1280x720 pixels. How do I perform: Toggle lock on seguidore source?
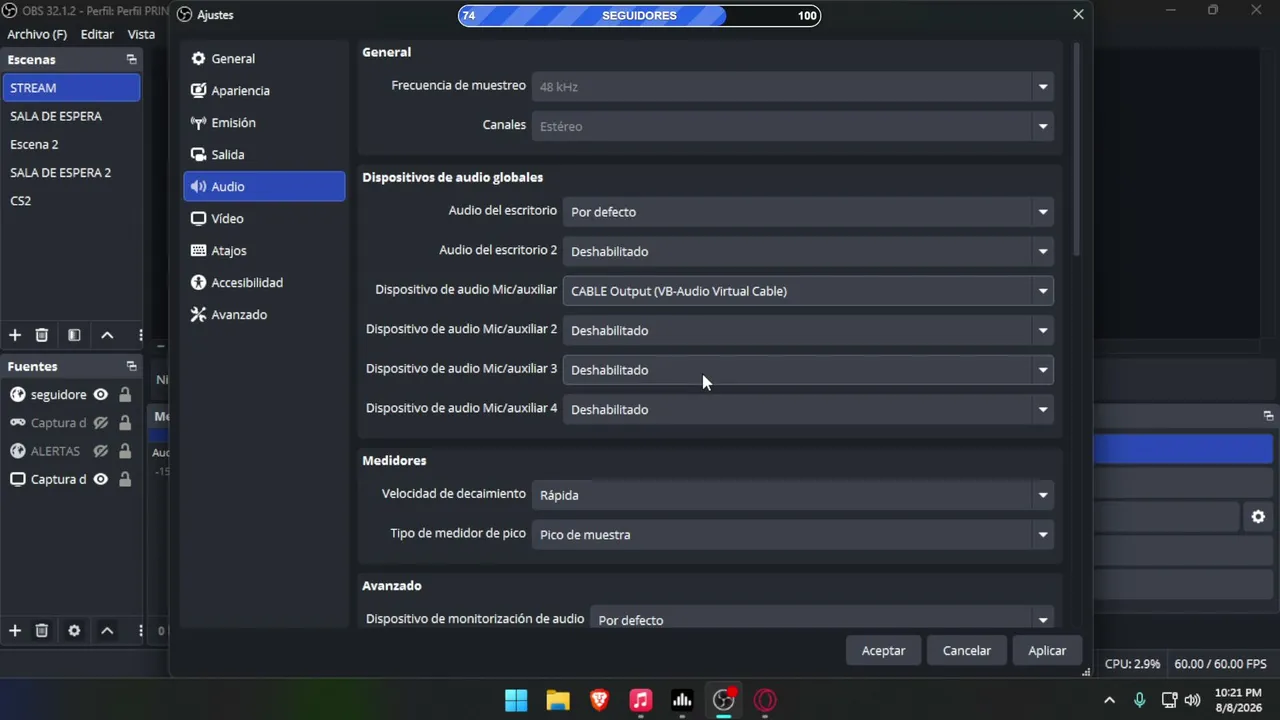[x=125, y=395]
